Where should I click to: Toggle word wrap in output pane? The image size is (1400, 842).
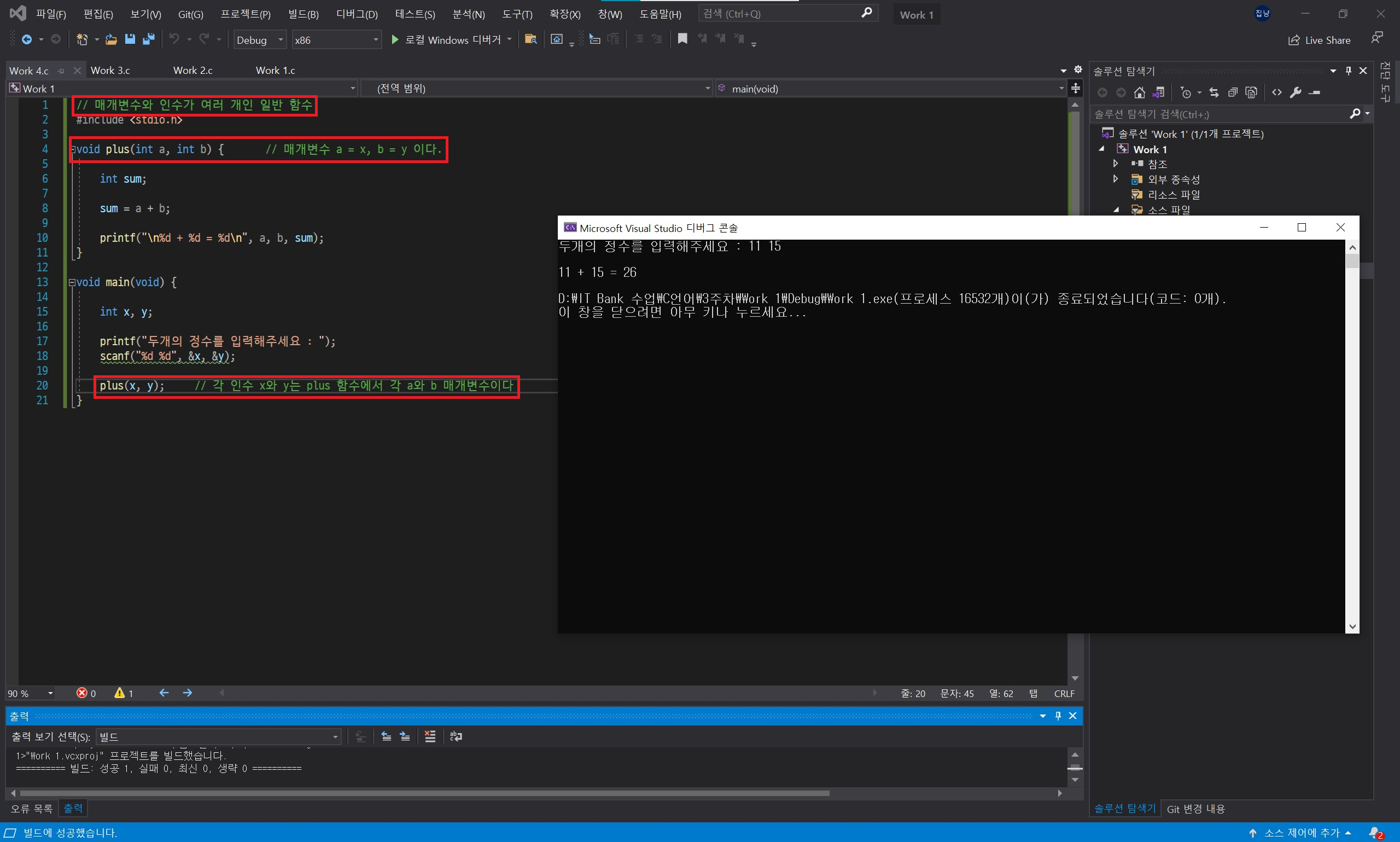tap(456, 736)
